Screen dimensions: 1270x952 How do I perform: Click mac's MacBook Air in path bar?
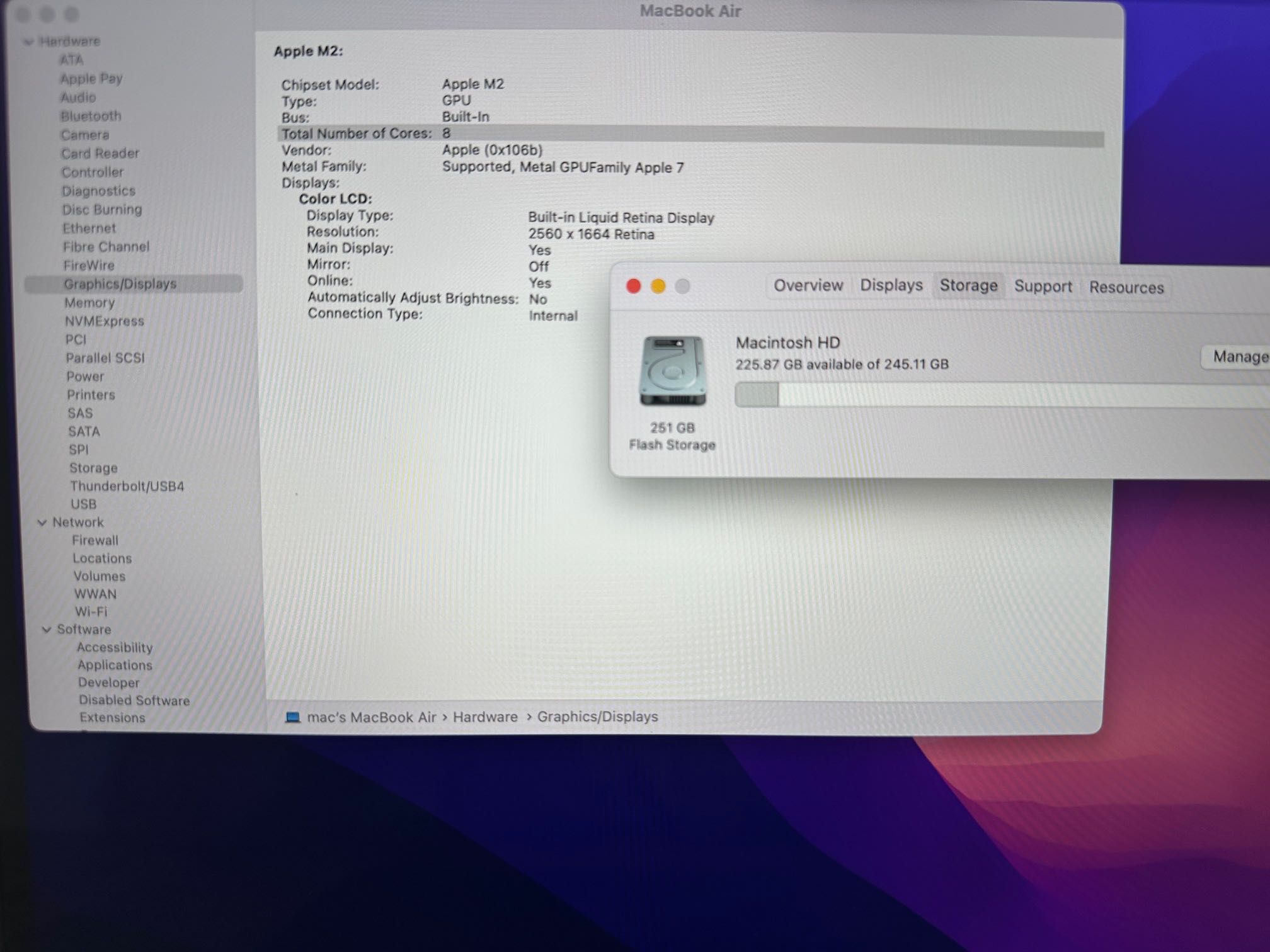pyautogui.click(x=372, y=717)
